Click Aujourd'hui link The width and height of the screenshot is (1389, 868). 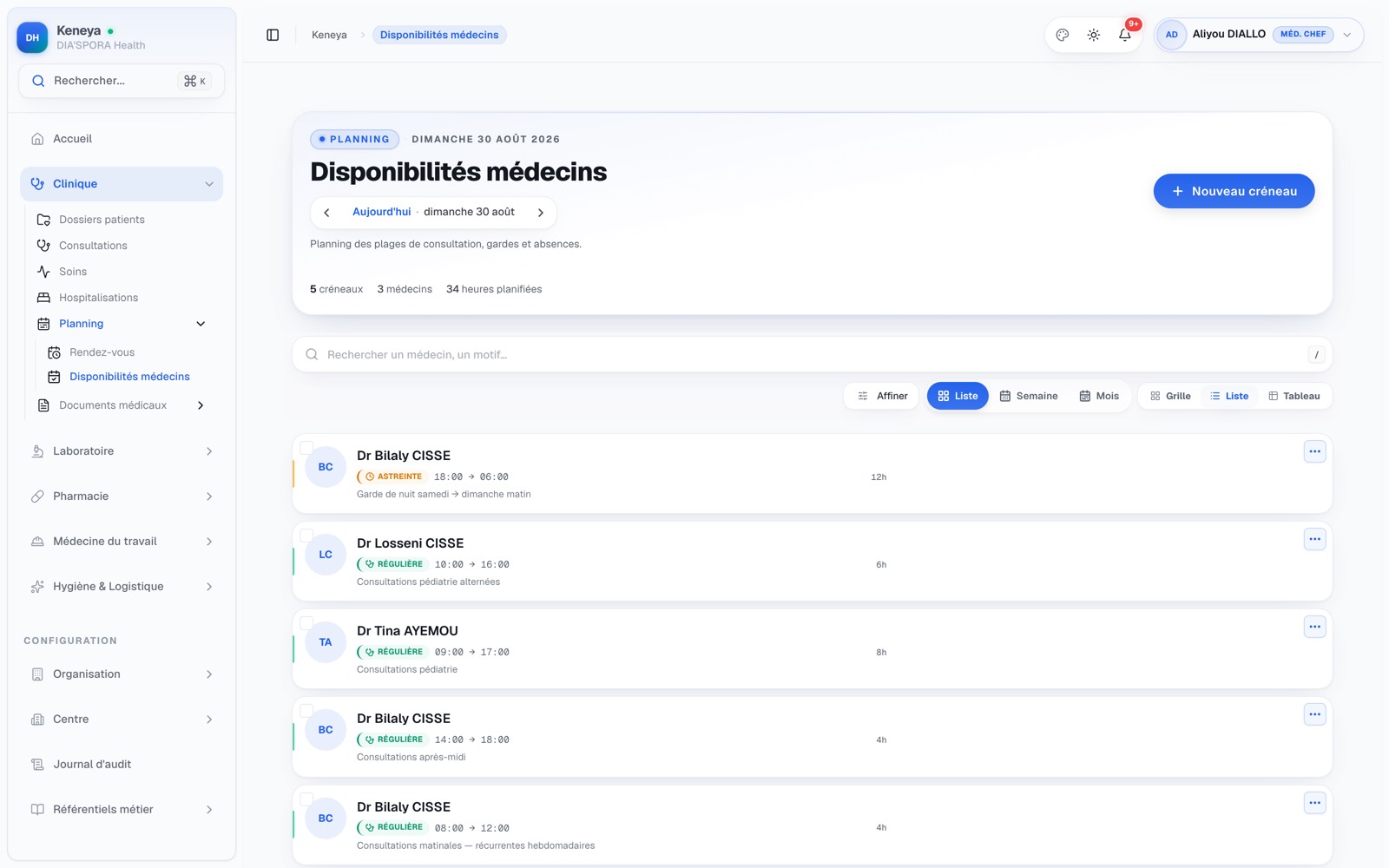[381, 212]
